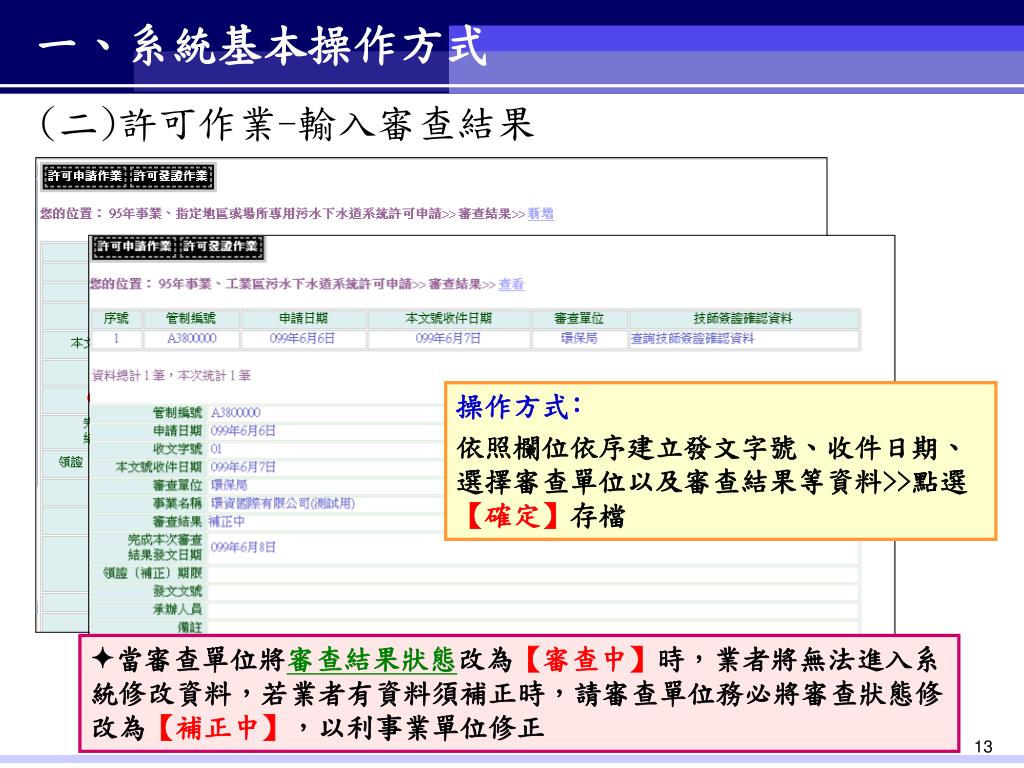Click the 備註 label
Viewport: 1024px width, 768px height.
pos(190,628)
